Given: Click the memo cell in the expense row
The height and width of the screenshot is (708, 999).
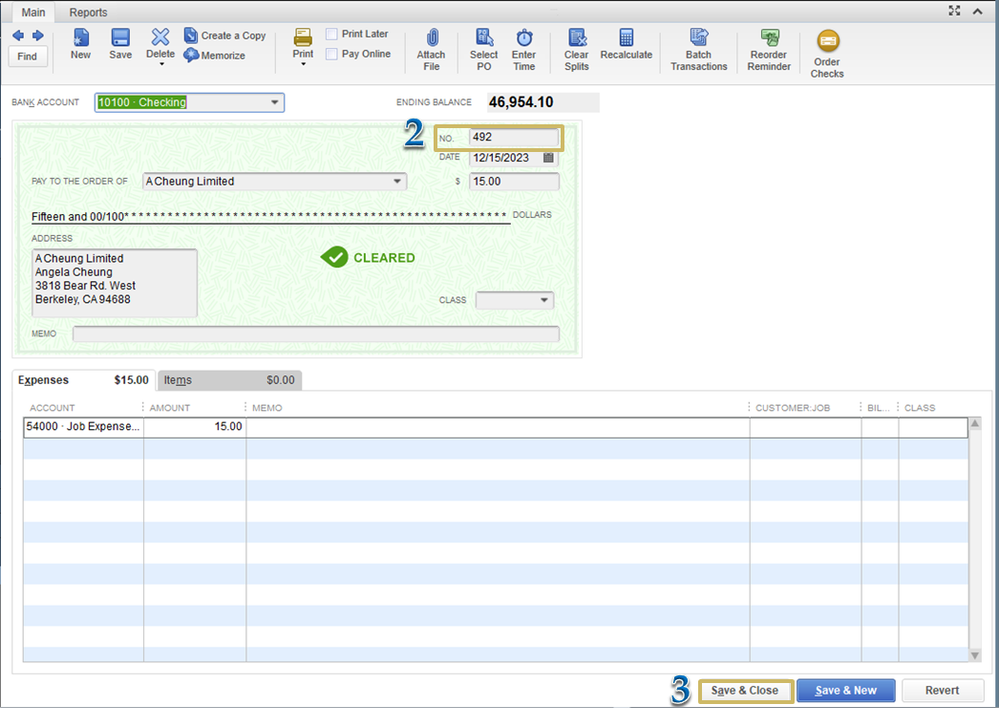Looking at the screenshot, I should coord(498,427).
